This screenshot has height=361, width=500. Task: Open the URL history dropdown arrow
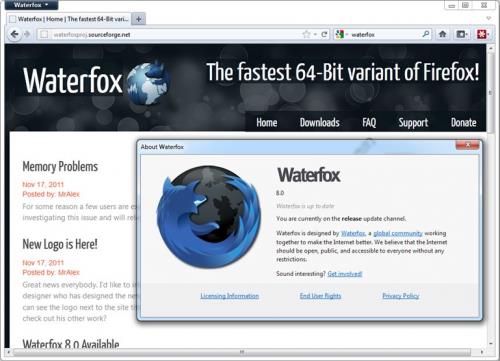coord(315,34)
